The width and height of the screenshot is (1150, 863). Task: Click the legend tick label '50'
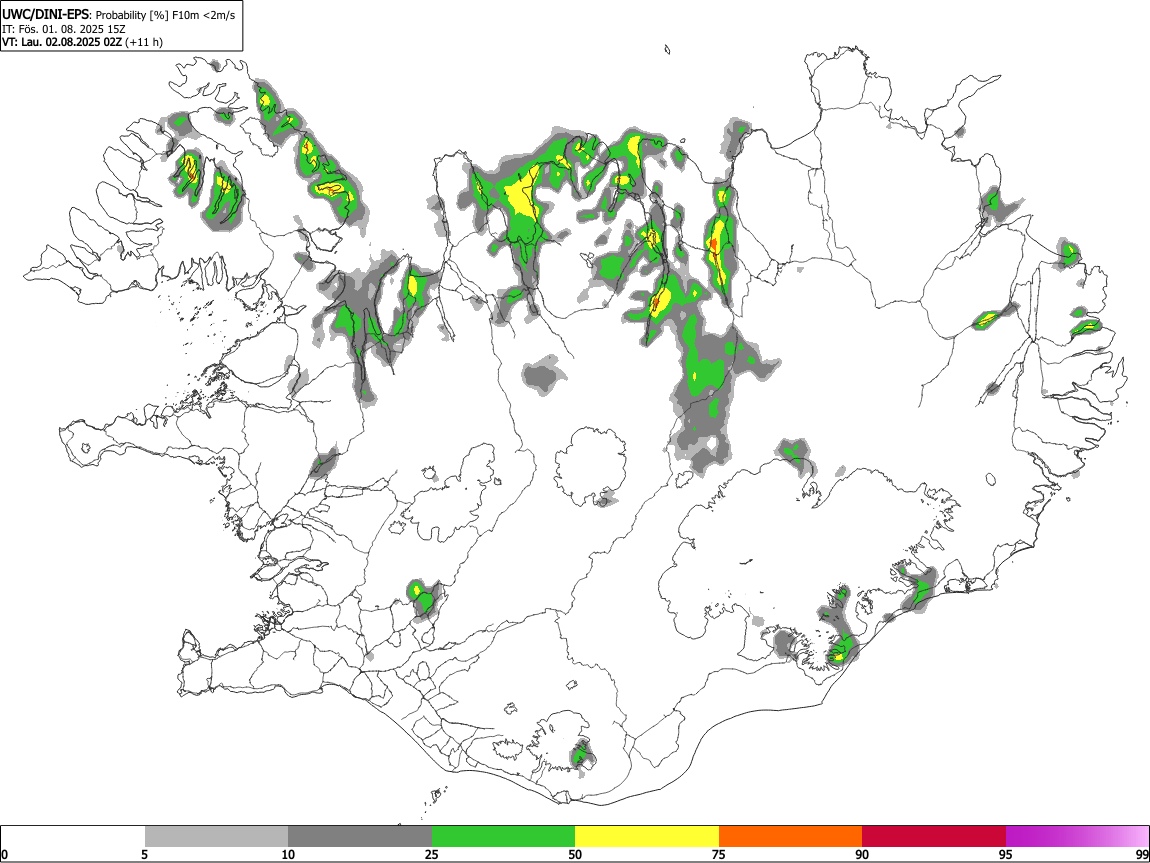[575, 854]
